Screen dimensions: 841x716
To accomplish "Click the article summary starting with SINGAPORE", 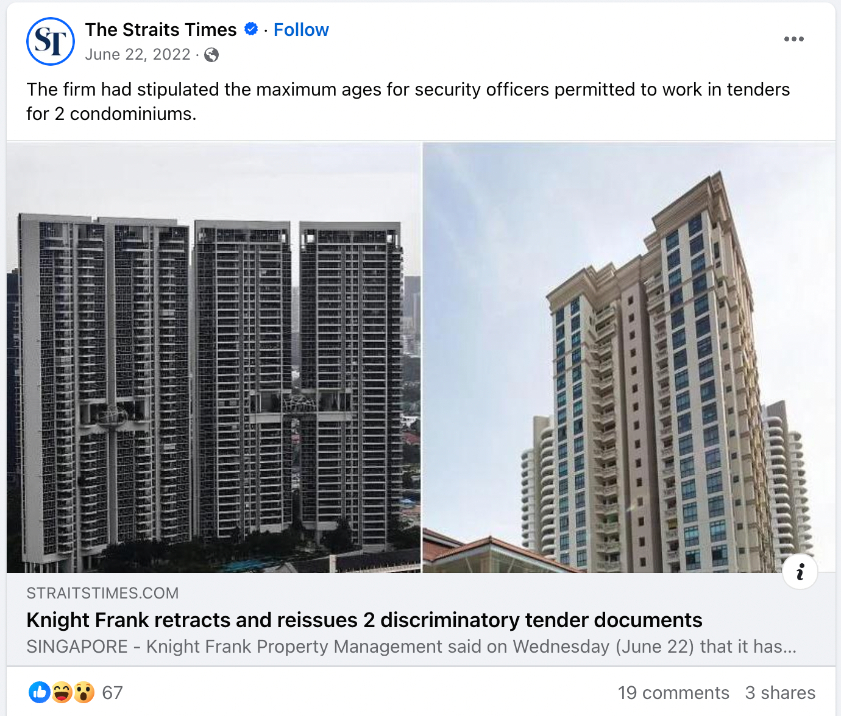I will [x=411, y=647].
